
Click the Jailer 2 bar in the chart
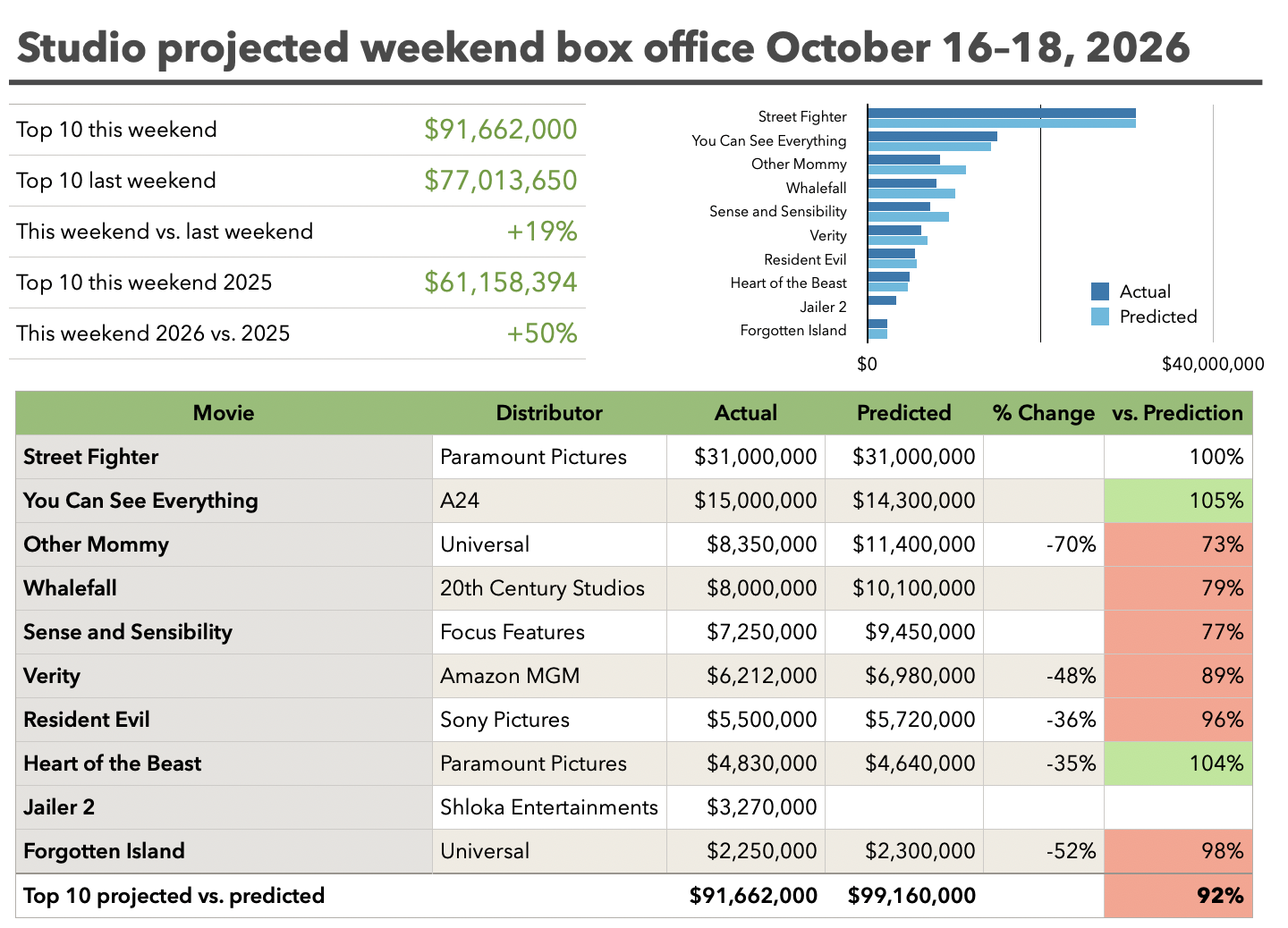tap(882, 300)
